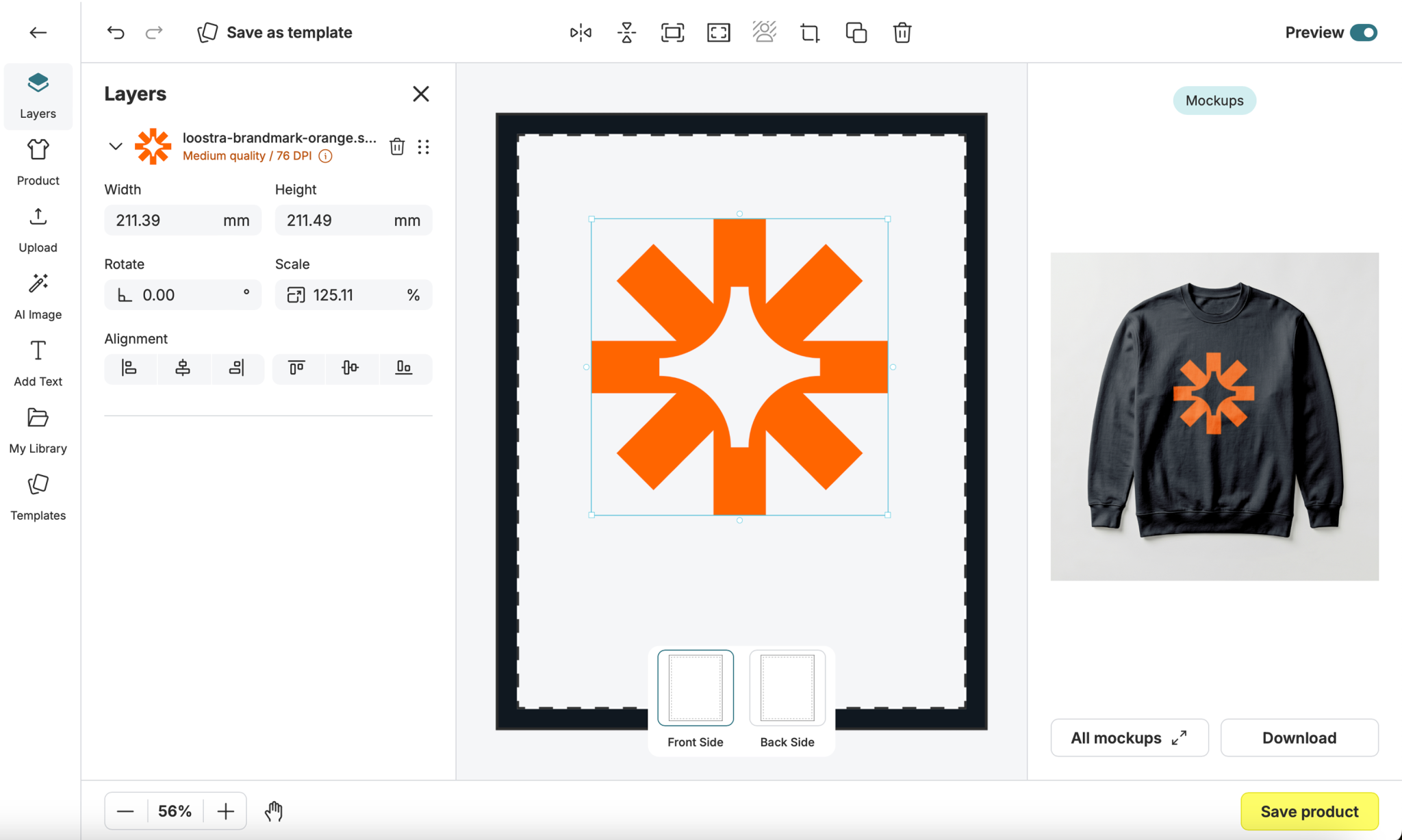Align layer to the bottom
The image size is (1402, 840).
point(405,368)
